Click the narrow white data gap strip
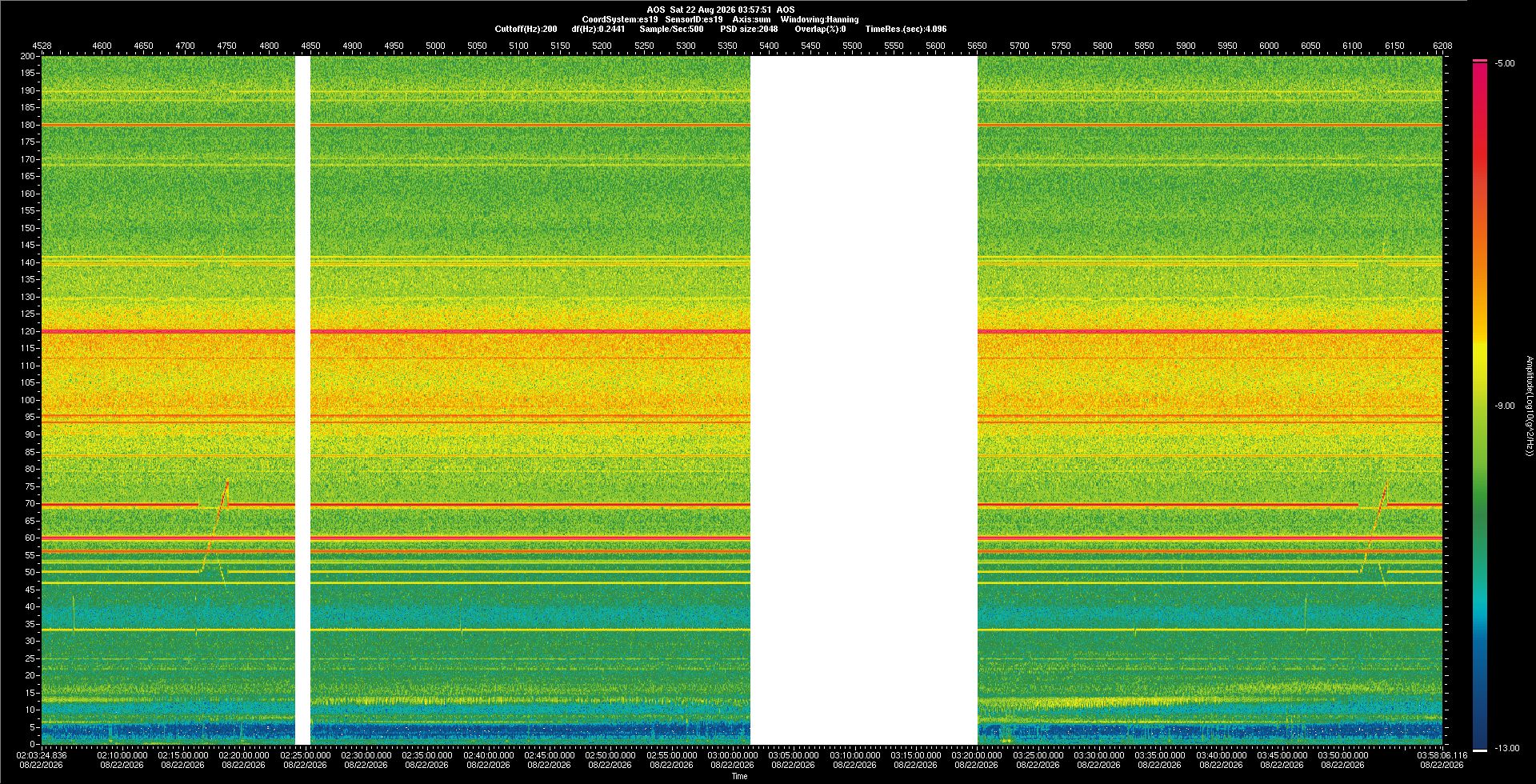The height and width of the screenshot is (784, 1536). 302,400
